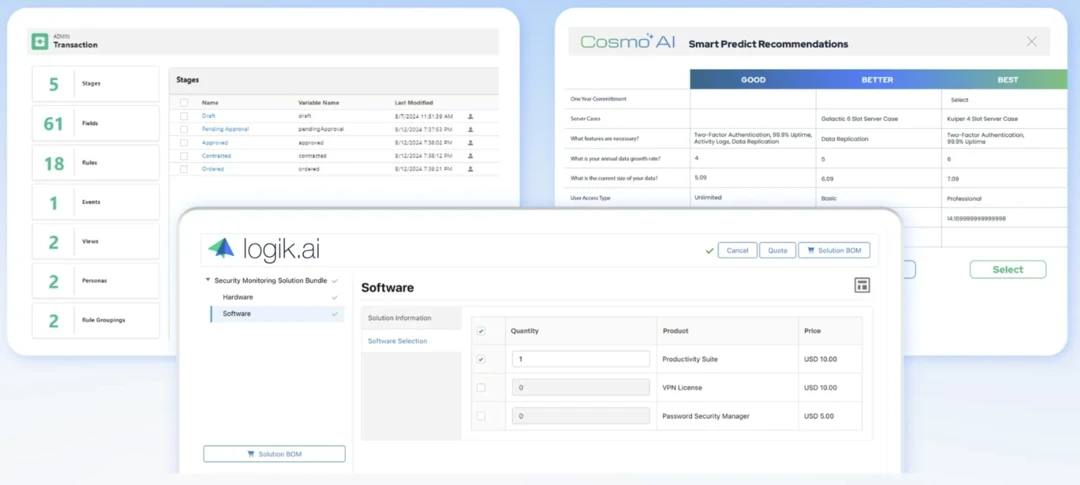Select the Hardware tree item

click(238, 297)
